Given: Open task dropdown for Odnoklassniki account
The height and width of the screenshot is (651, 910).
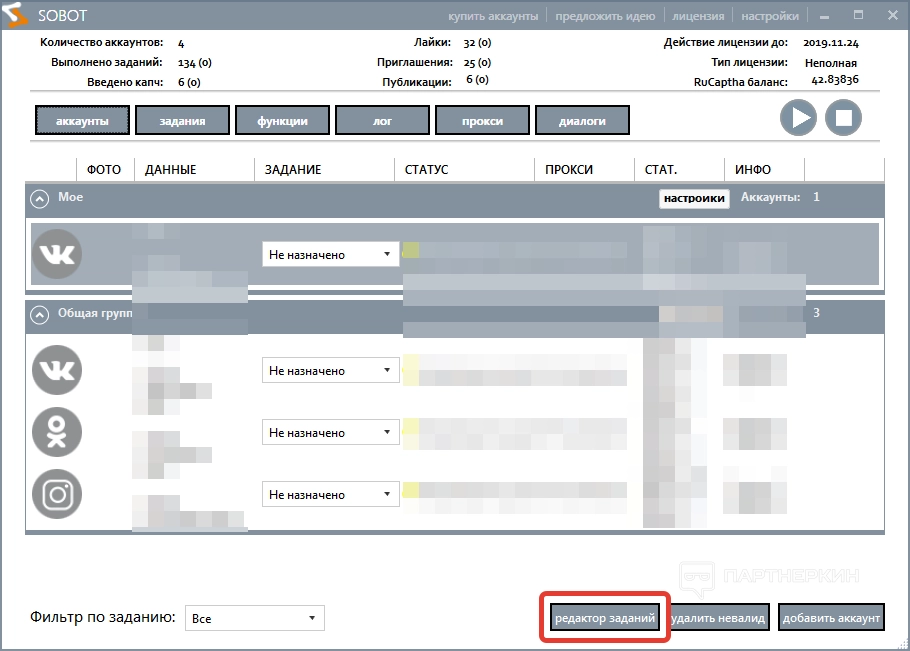Looking at the screenshot, I should (329, 433).
